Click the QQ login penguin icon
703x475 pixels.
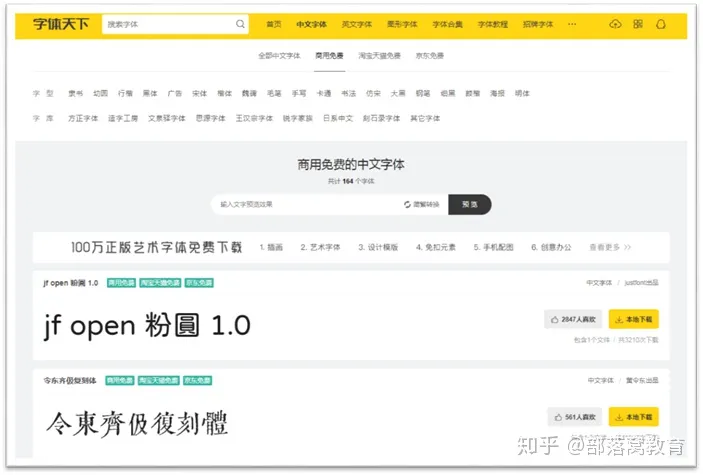pyautogui.click(x=661, y=24)
